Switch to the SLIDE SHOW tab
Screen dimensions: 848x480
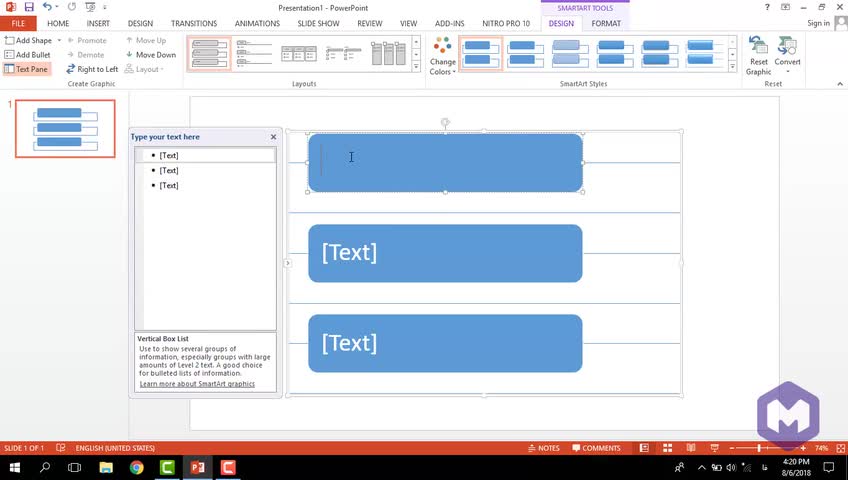[x=319, y=23]
